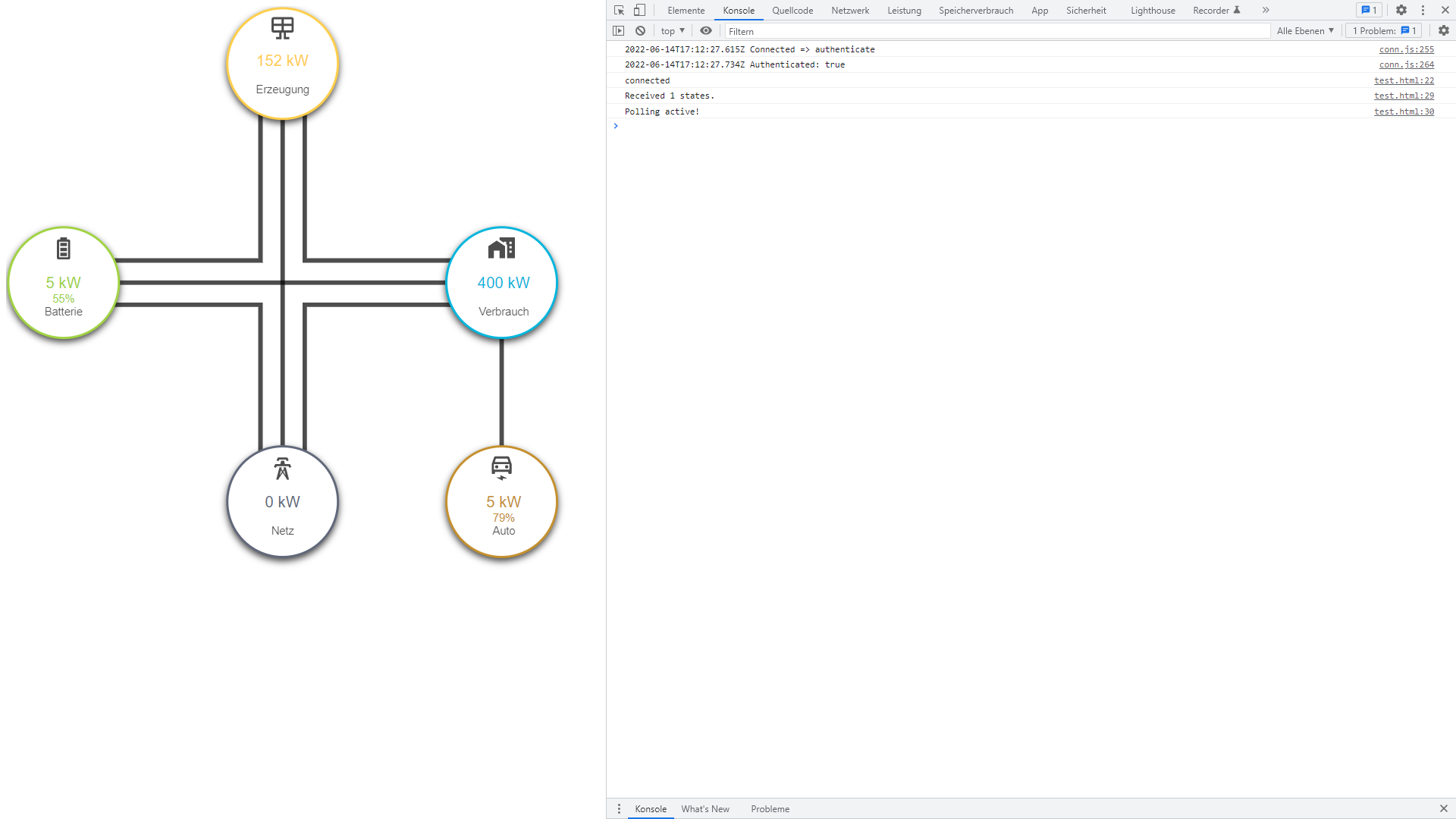The image size is (1456, 819).
Task: Open console settings gear icon
Action: pyautogui.click(x=1444, y=31)
